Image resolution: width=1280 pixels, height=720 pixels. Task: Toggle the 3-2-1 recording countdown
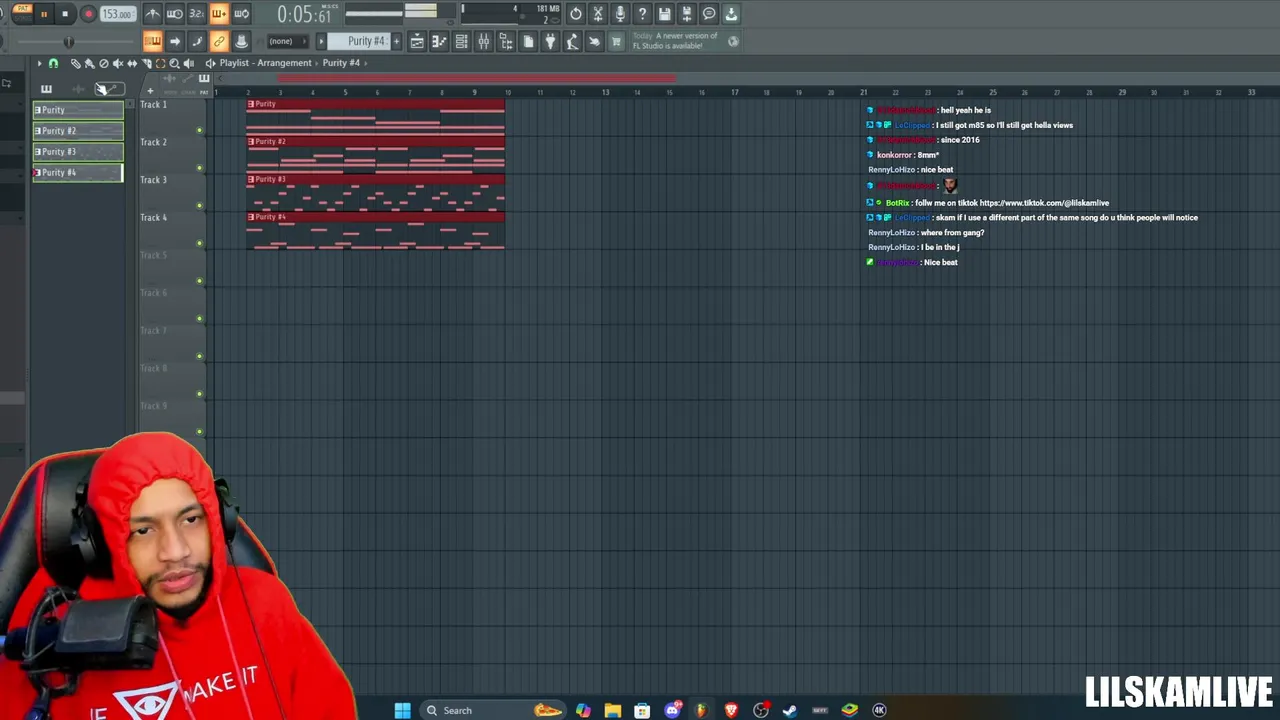click(x=197, y=14)
